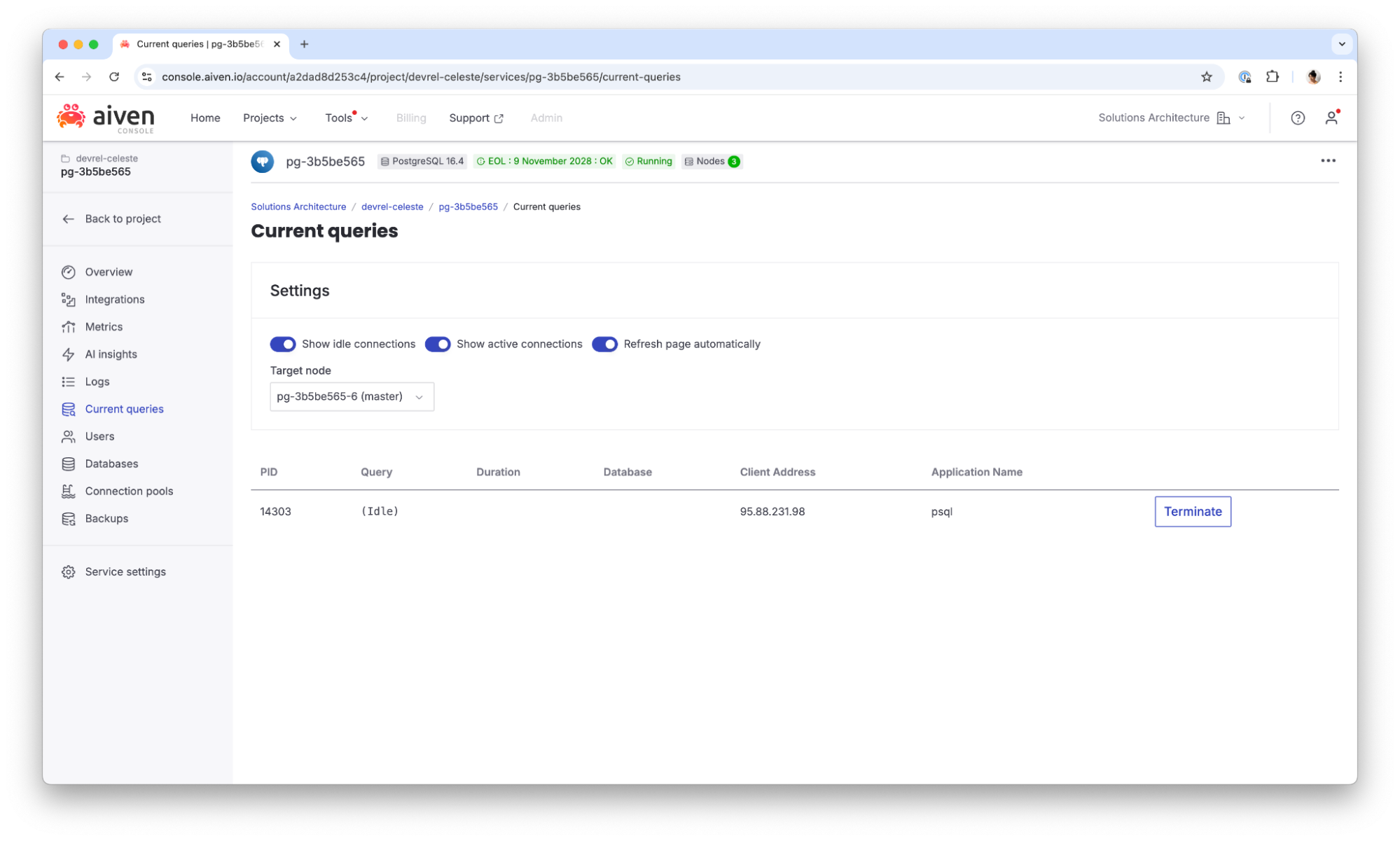Click the Connection pools icon
Viewport: 1400px width, 841px height.
(68, 491)
